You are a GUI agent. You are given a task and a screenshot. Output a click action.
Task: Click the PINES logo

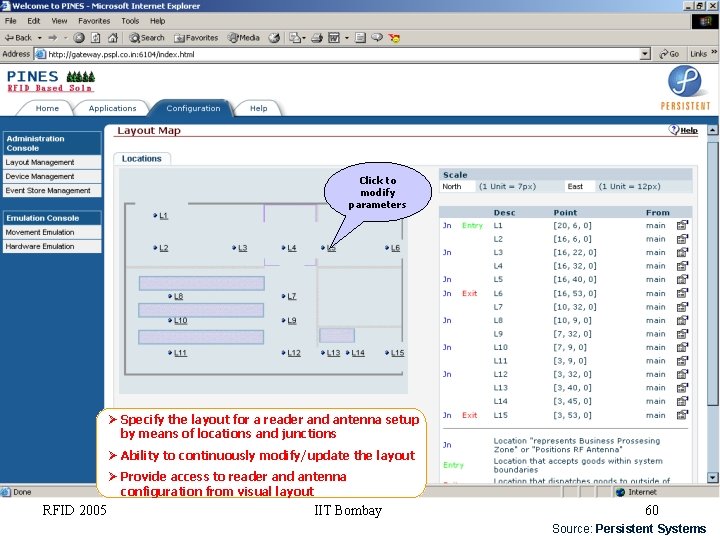(51, 81)
